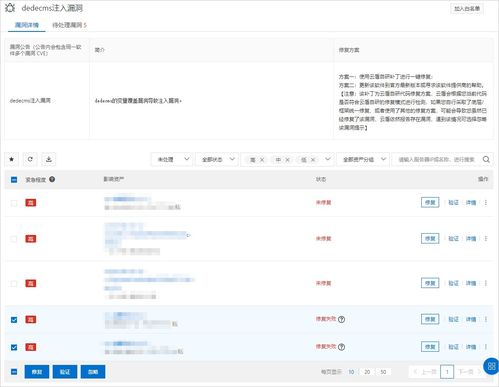Click the bottom blue 修复 batch button

pos(37,372)
